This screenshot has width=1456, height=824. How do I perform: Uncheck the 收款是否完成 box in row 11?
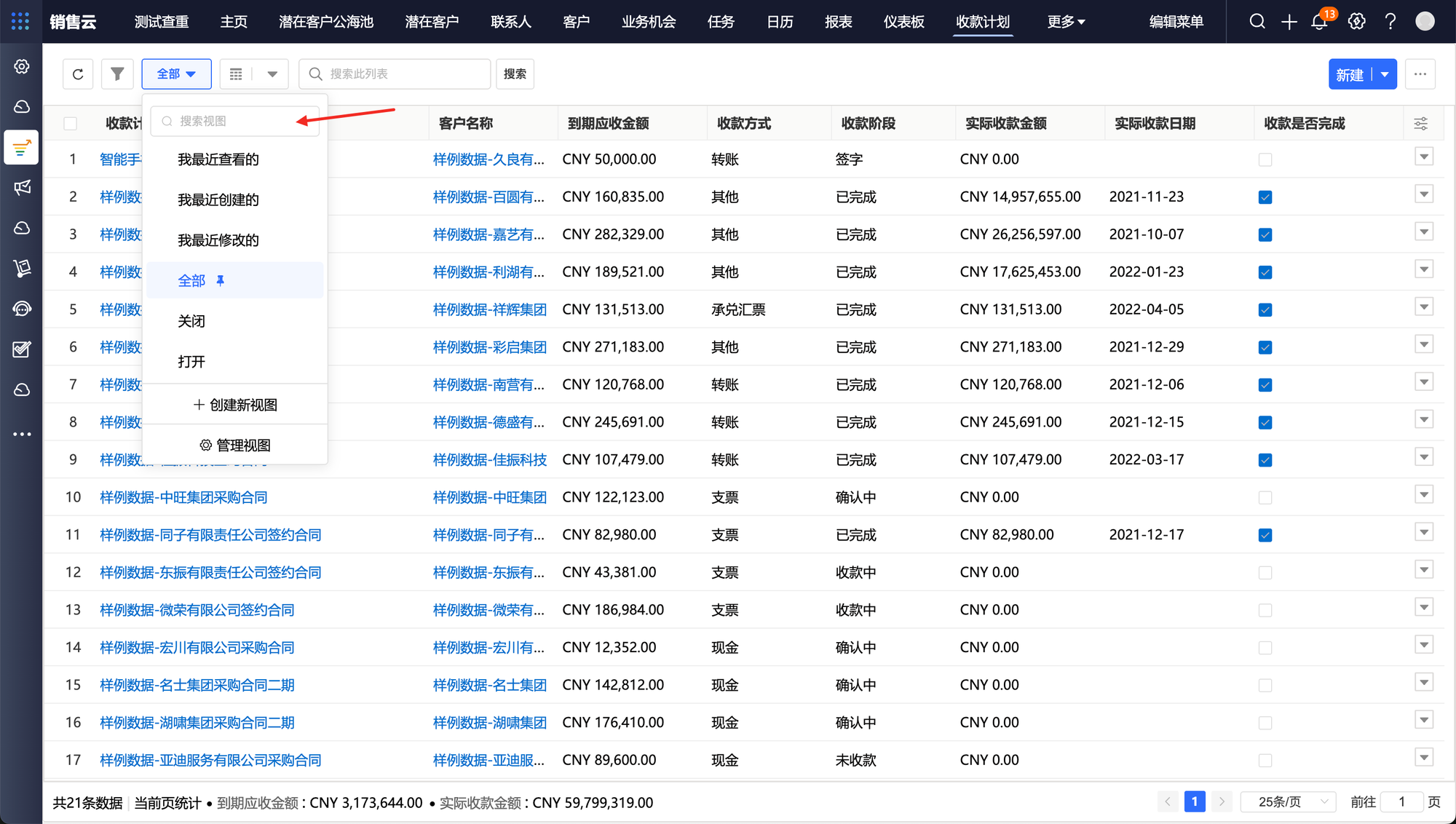pos(1265,535)
